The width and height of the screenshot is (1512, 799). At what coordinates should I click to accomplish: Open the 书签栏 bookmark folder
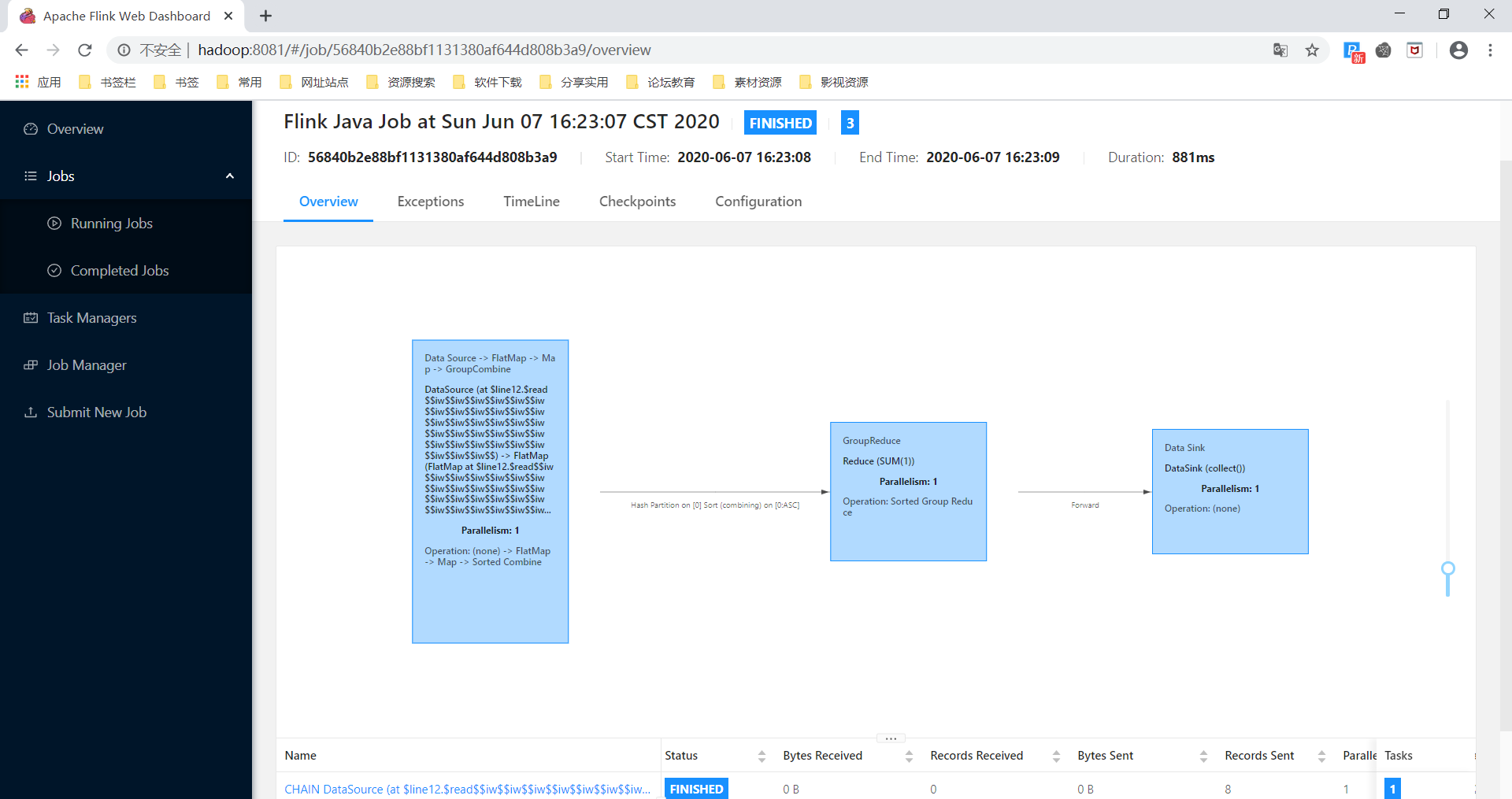coord(107,82)
